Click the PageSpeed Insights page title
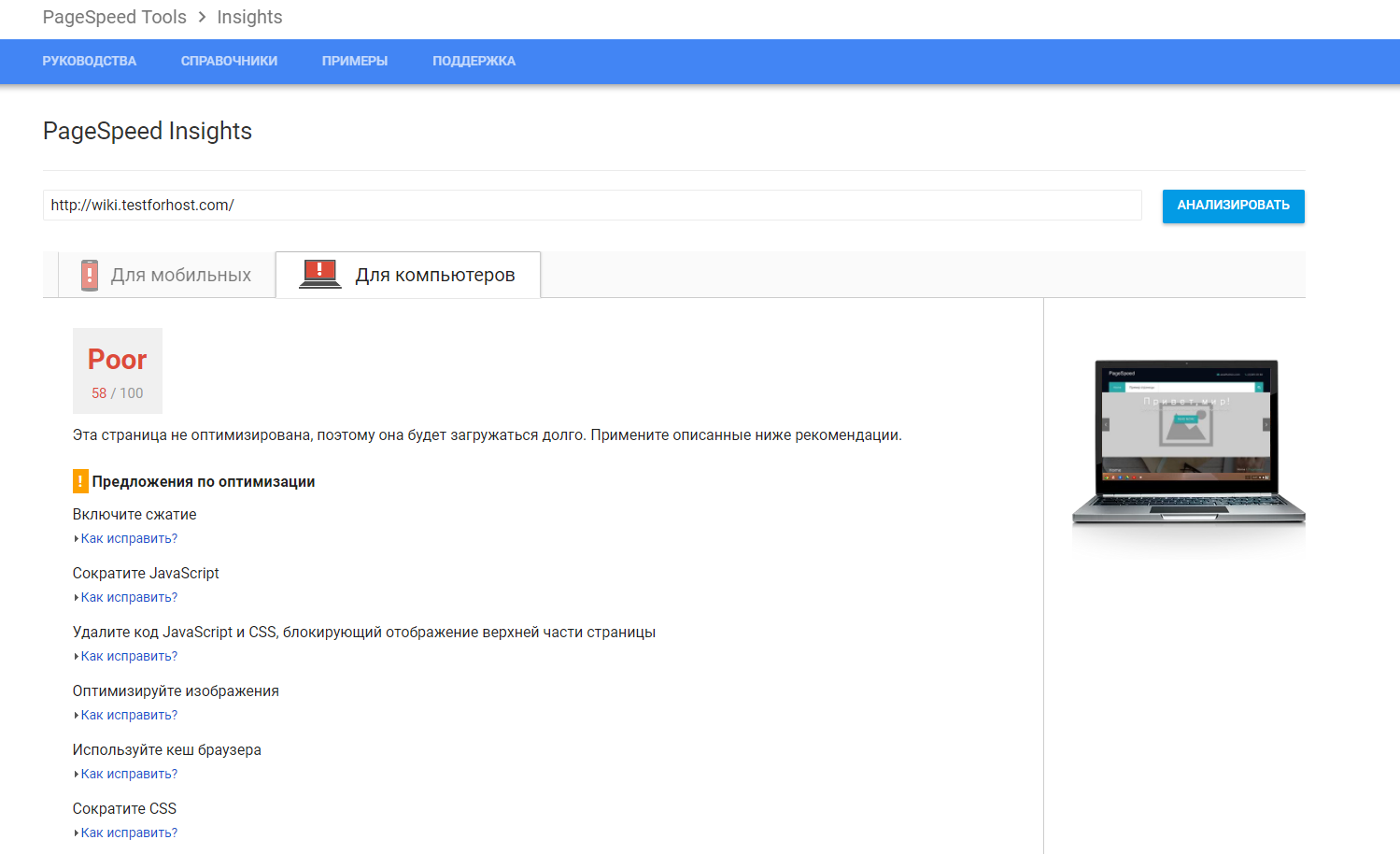1400x854 pixels. (148, 131)
